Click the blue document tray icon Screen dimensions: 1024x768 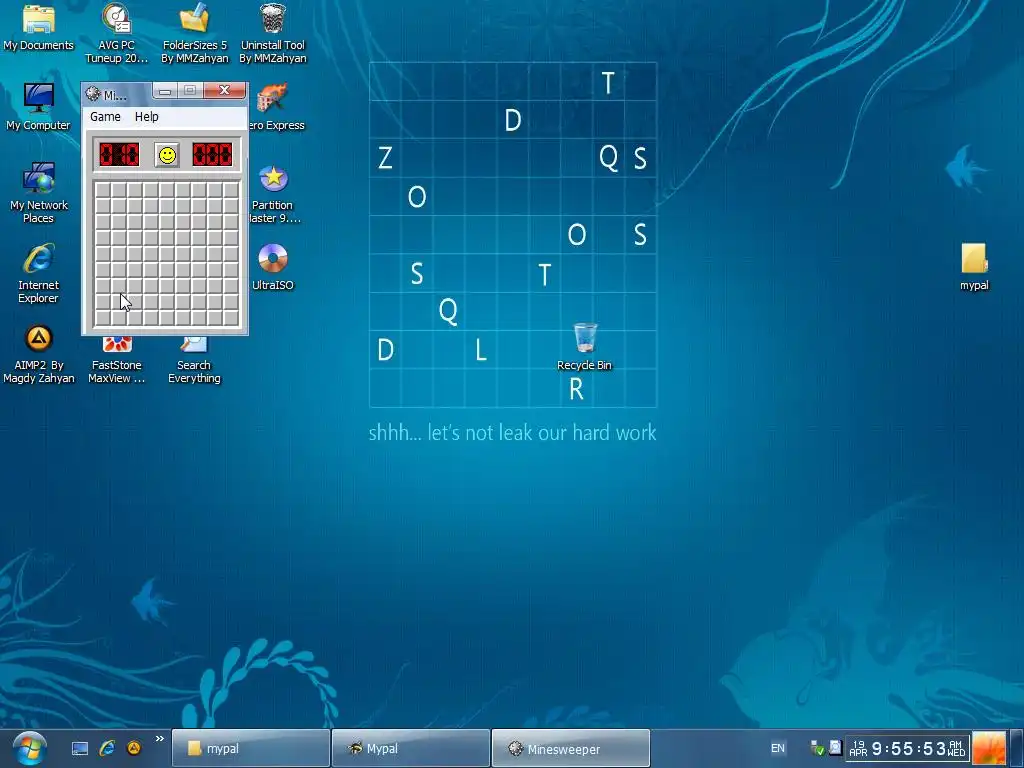pyautogui.click(x=835, y=748)
